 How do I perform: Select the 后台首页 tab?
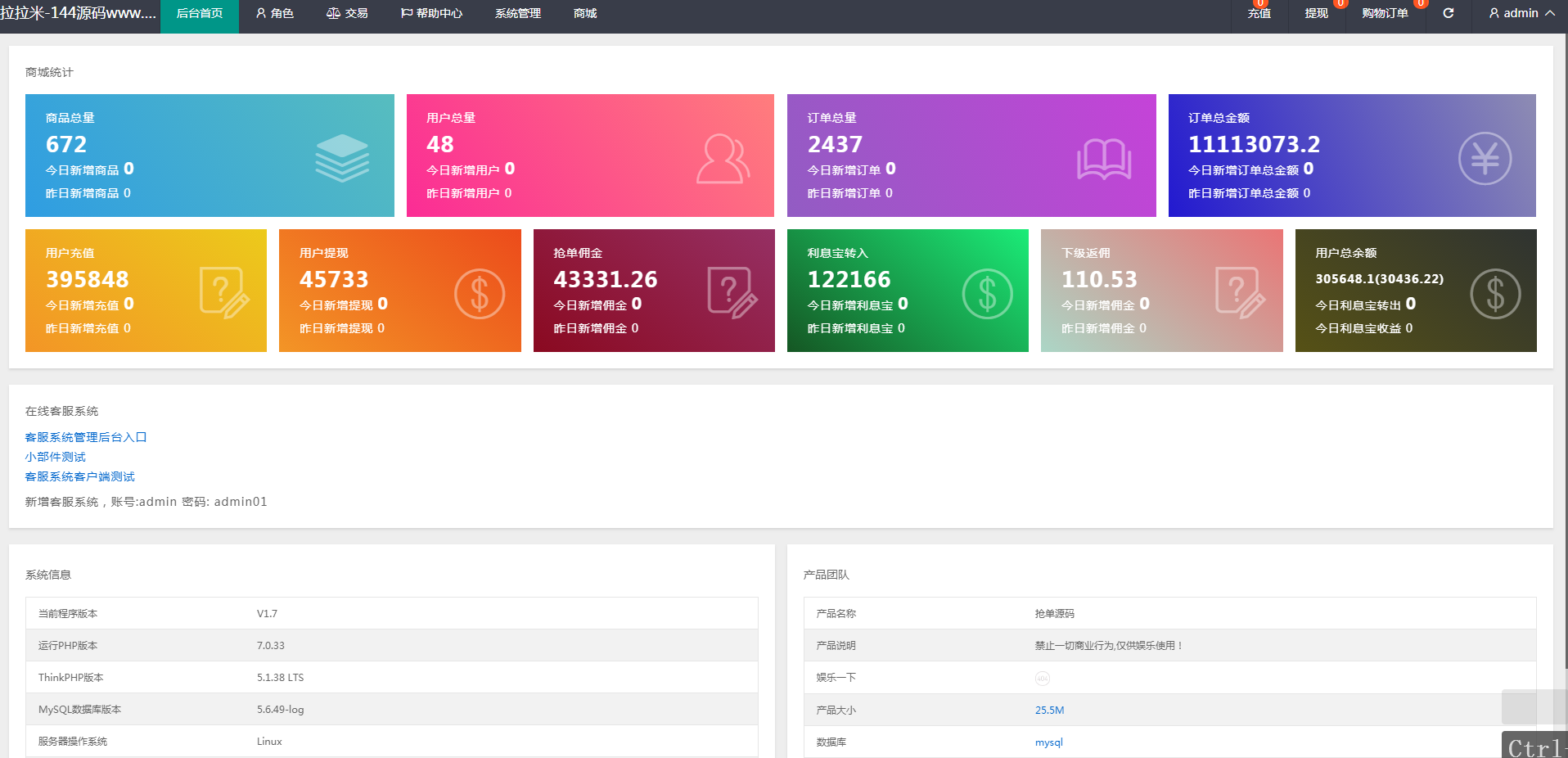[x=200, y=13]
